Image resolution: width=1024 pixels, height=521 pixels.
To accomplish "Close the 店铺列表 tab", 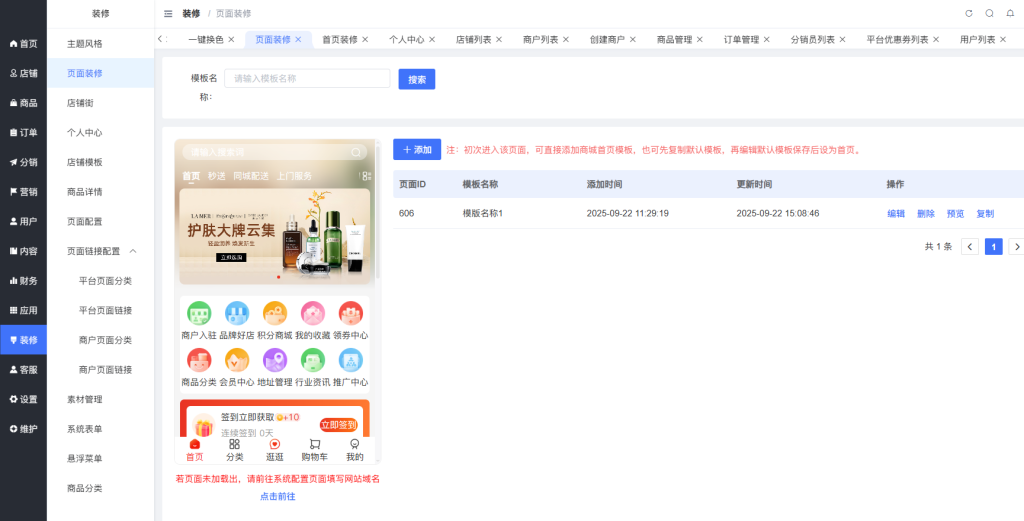I will click(499, 39).
